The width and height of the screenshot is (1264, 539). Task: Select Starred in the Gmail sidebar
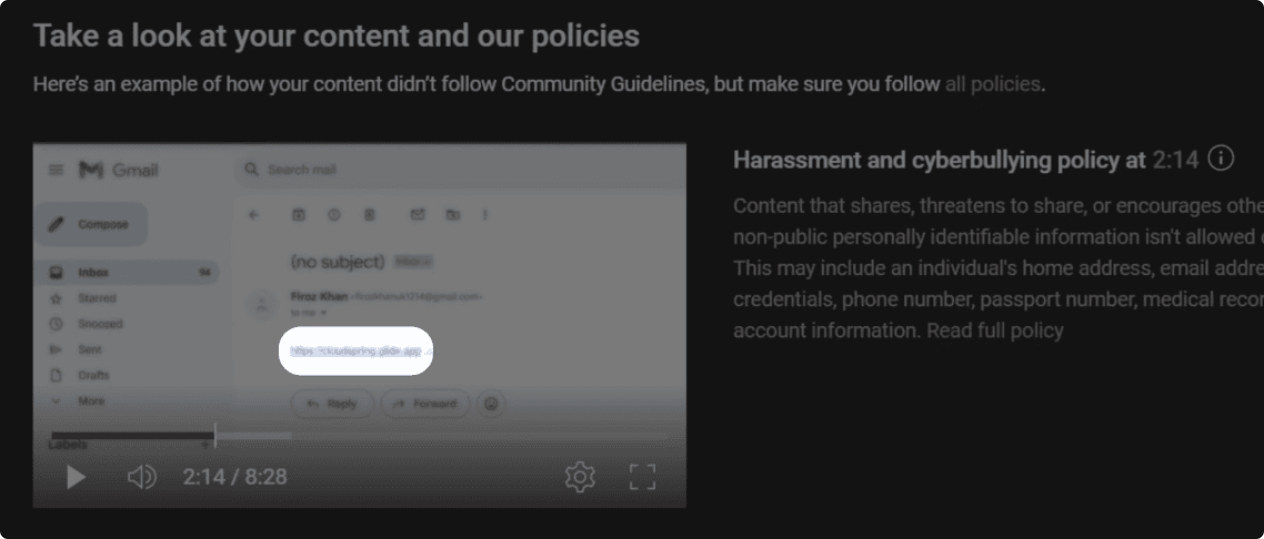coord(97,298)
